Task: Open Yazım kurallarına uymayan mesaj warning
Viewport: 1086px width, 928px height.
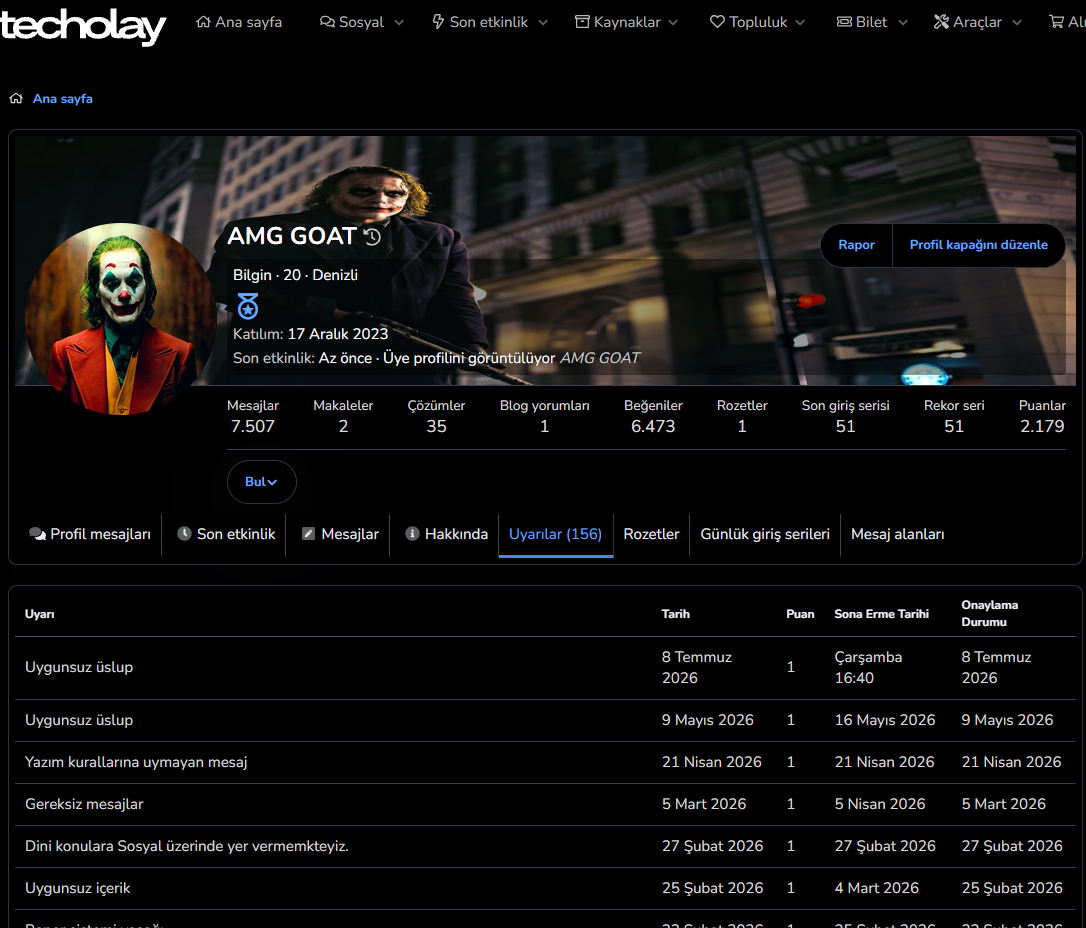Action: coord(136,762)
